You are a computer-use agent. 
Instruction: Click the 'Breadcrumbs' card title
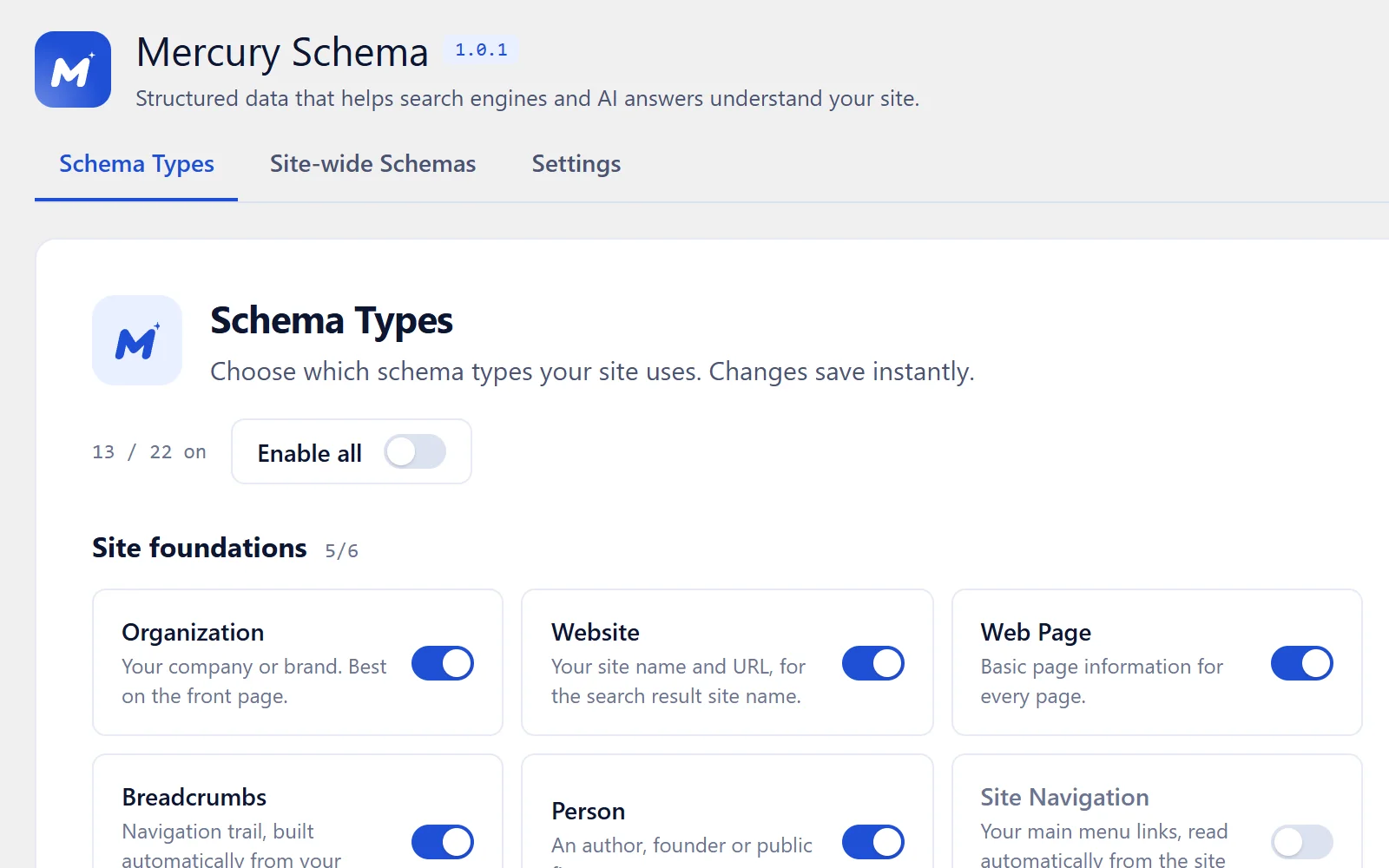tap(194, 798)
